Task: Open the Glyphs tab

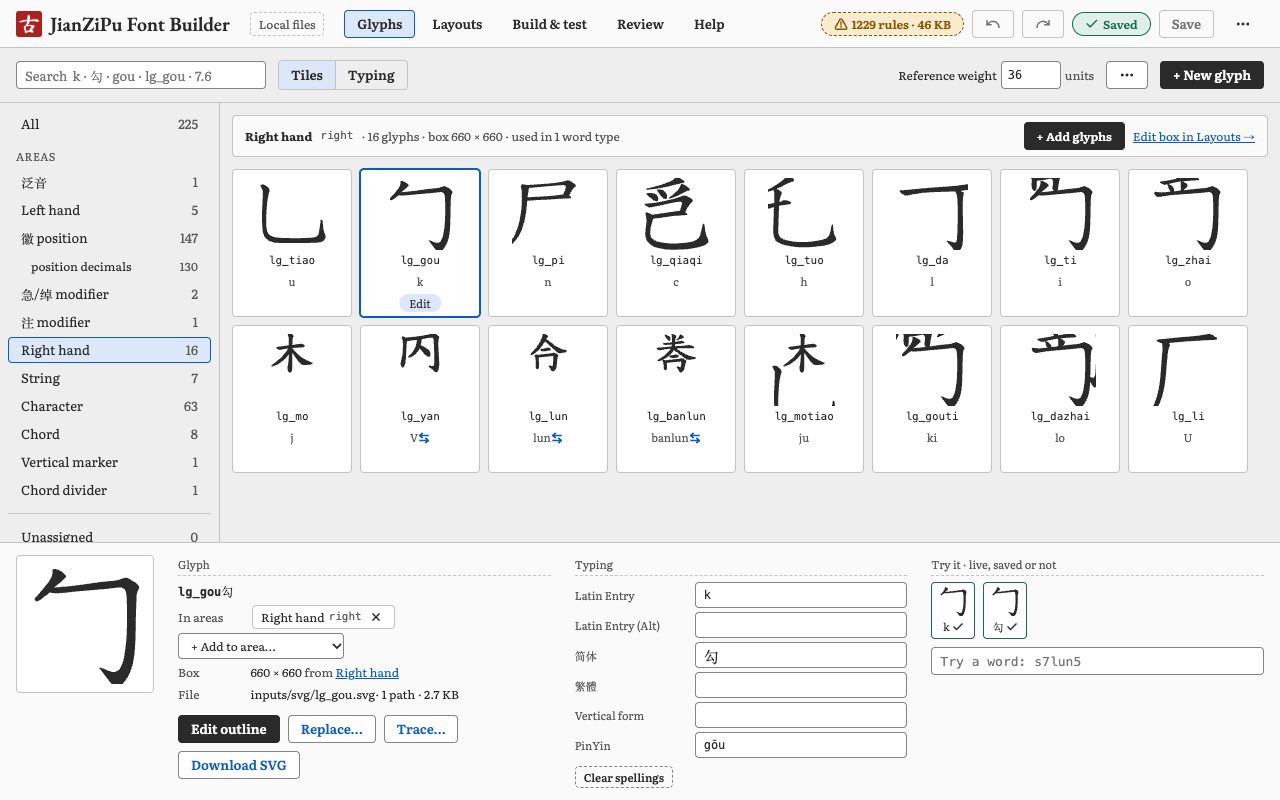Action: point(379,25)
